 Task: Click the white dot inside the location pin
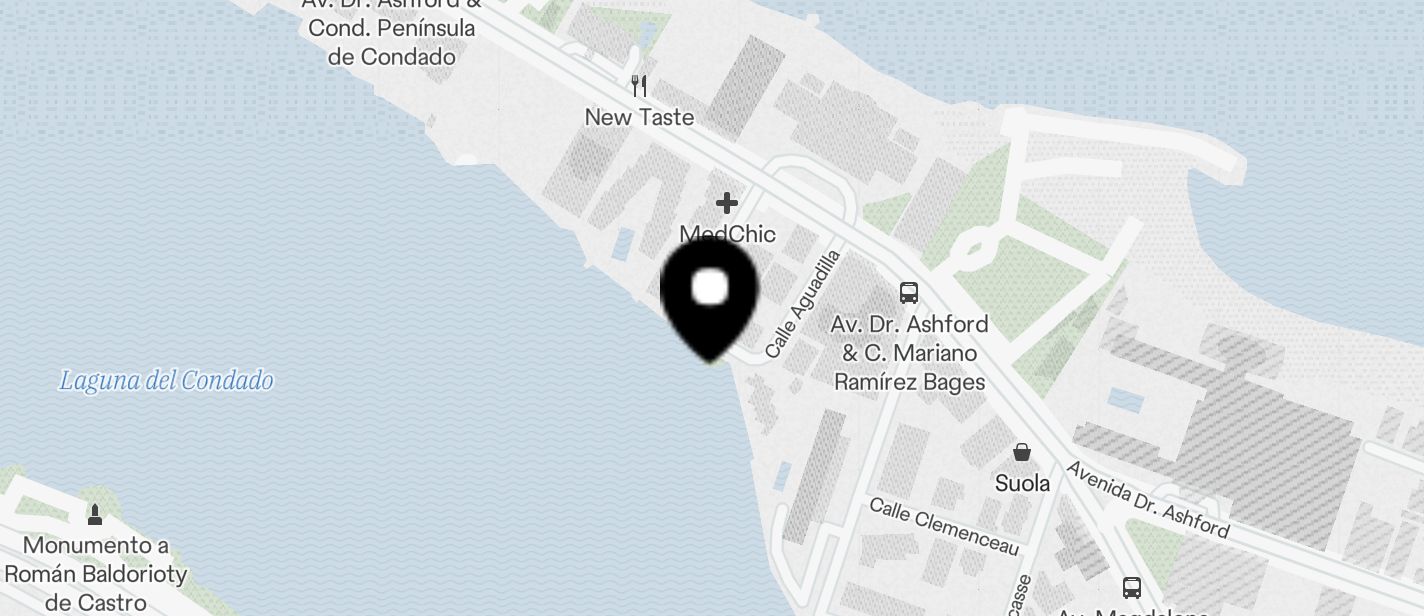[x=710, y=286]
